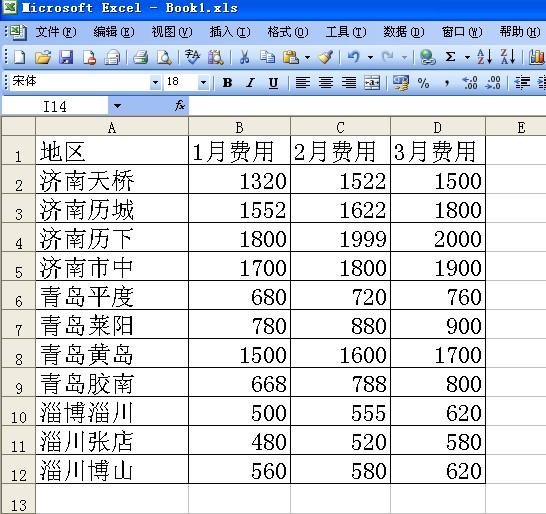Open the Name Box dropdown arrow

(117, 106)
